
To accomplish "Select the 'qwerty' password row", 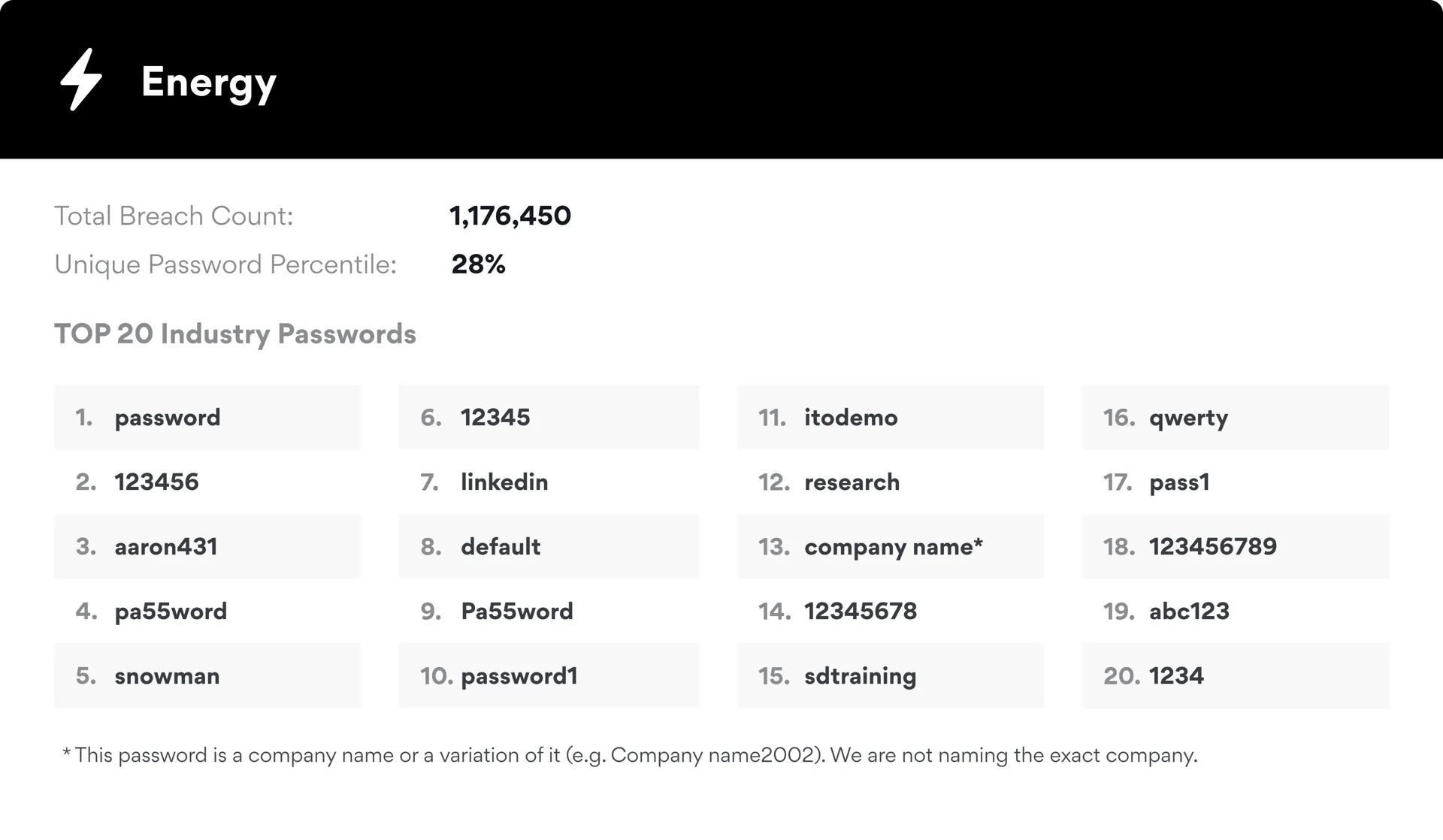I will (x=1188, y=418).
